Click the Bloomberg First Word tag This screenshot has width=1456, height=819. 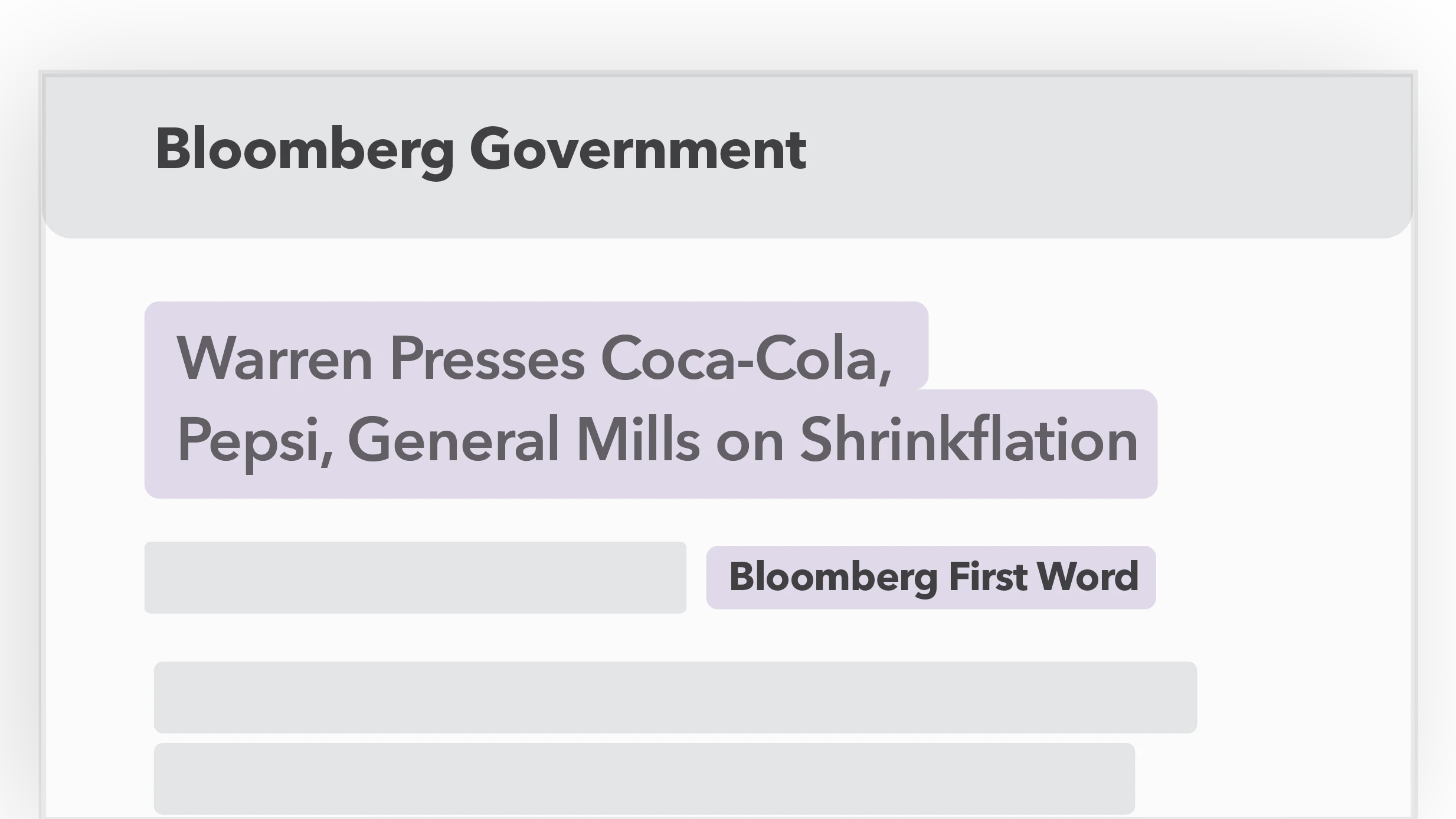(x=931, y=577)
